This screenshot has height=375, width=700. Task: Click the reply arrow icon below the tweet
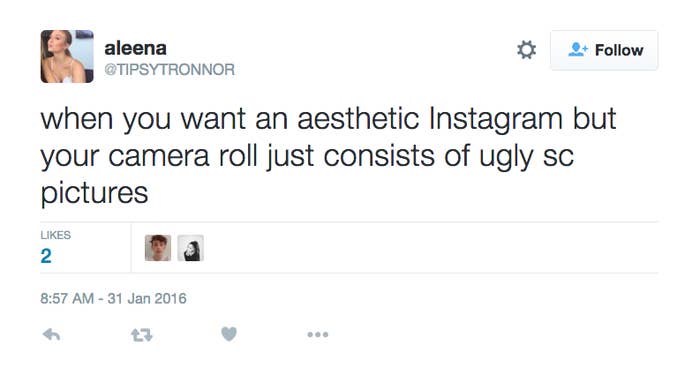51,334
